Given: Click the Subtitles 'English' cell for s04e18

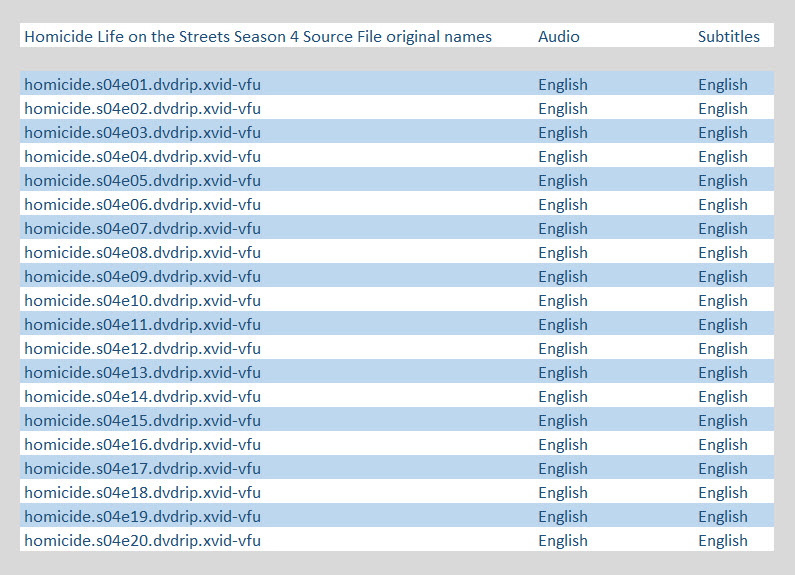Looking at the screenshot, I should pos(722,492).
